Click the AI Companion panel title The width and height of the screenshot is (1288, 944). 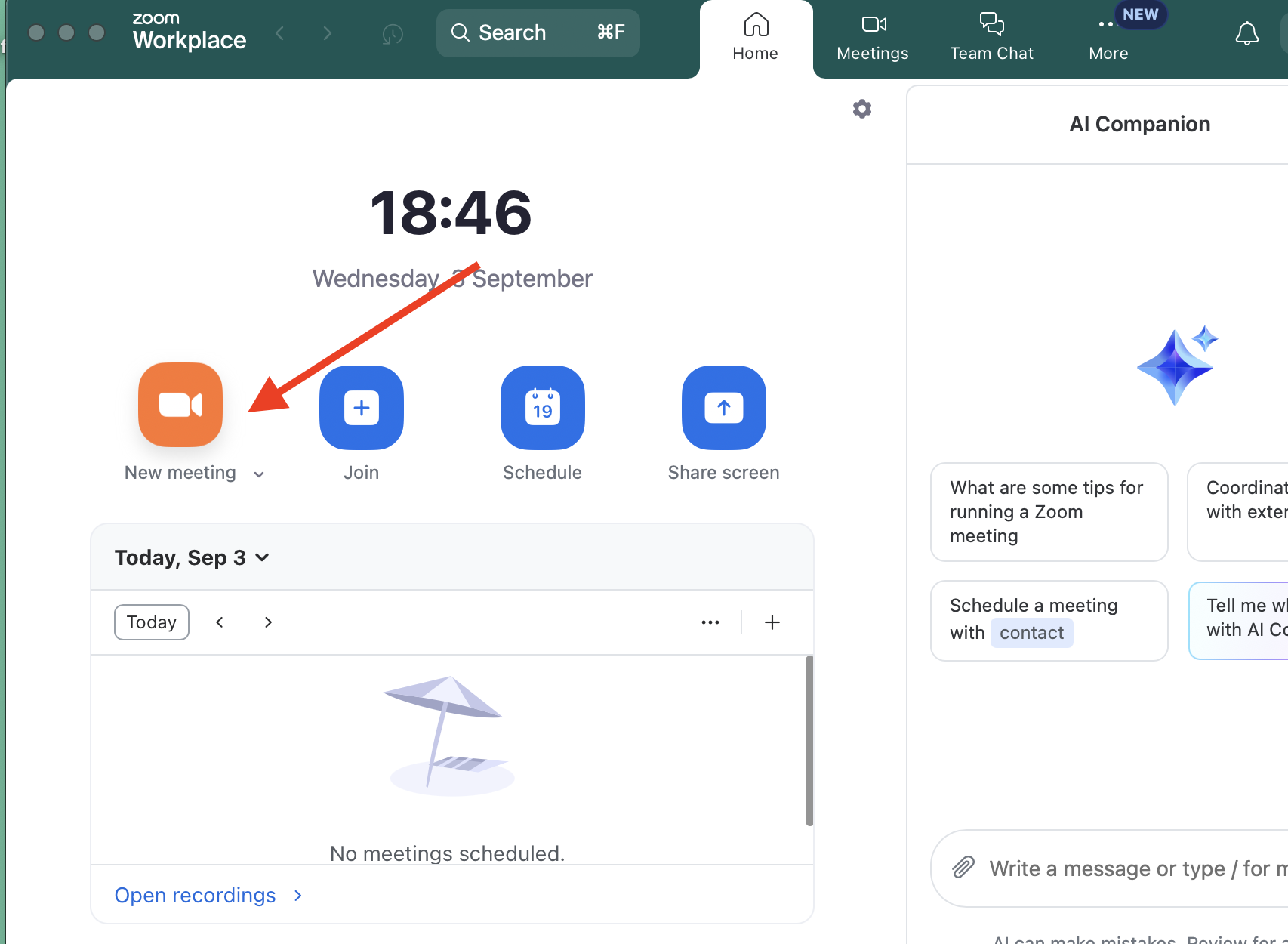pos(1140,124)
